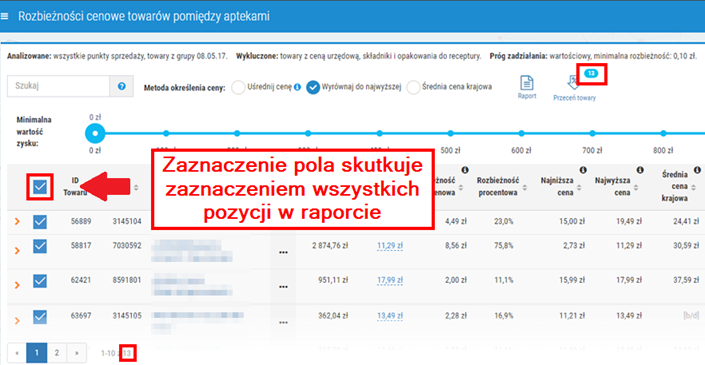The image size is (705, 365).
Task: Open the hamburger menu icon
Action: click(x=4, y=17)
